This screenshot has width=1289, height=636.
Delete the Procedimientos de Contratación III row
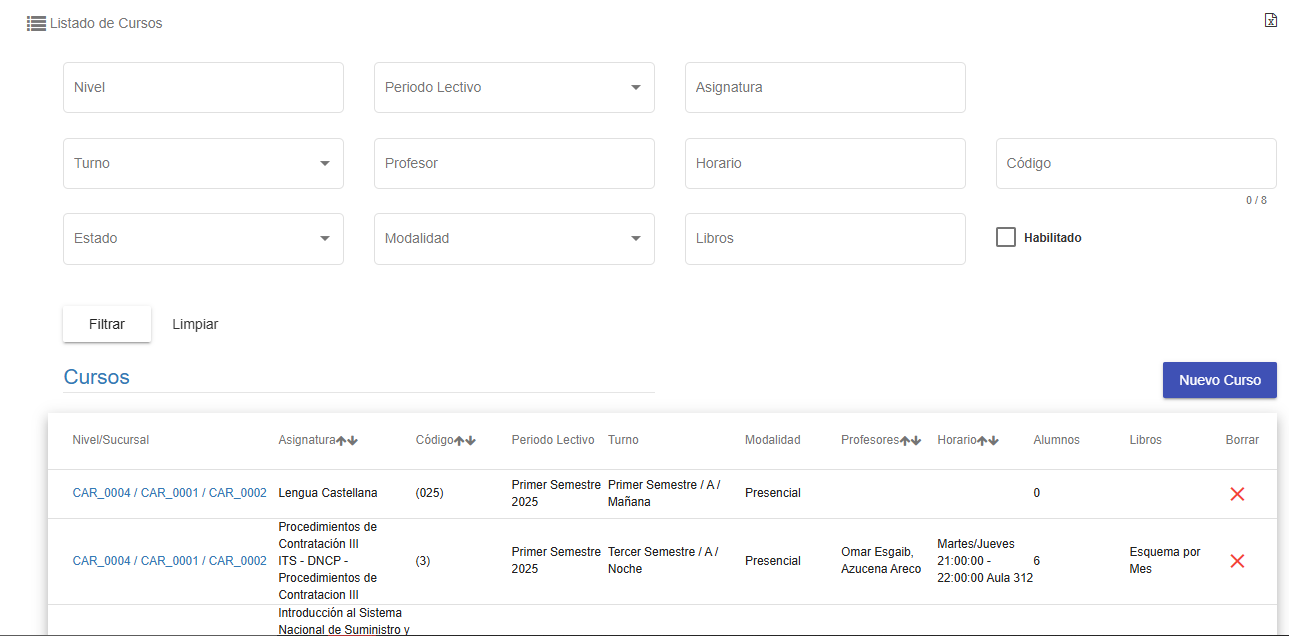pyautogui.click(x=1237, y=561)
